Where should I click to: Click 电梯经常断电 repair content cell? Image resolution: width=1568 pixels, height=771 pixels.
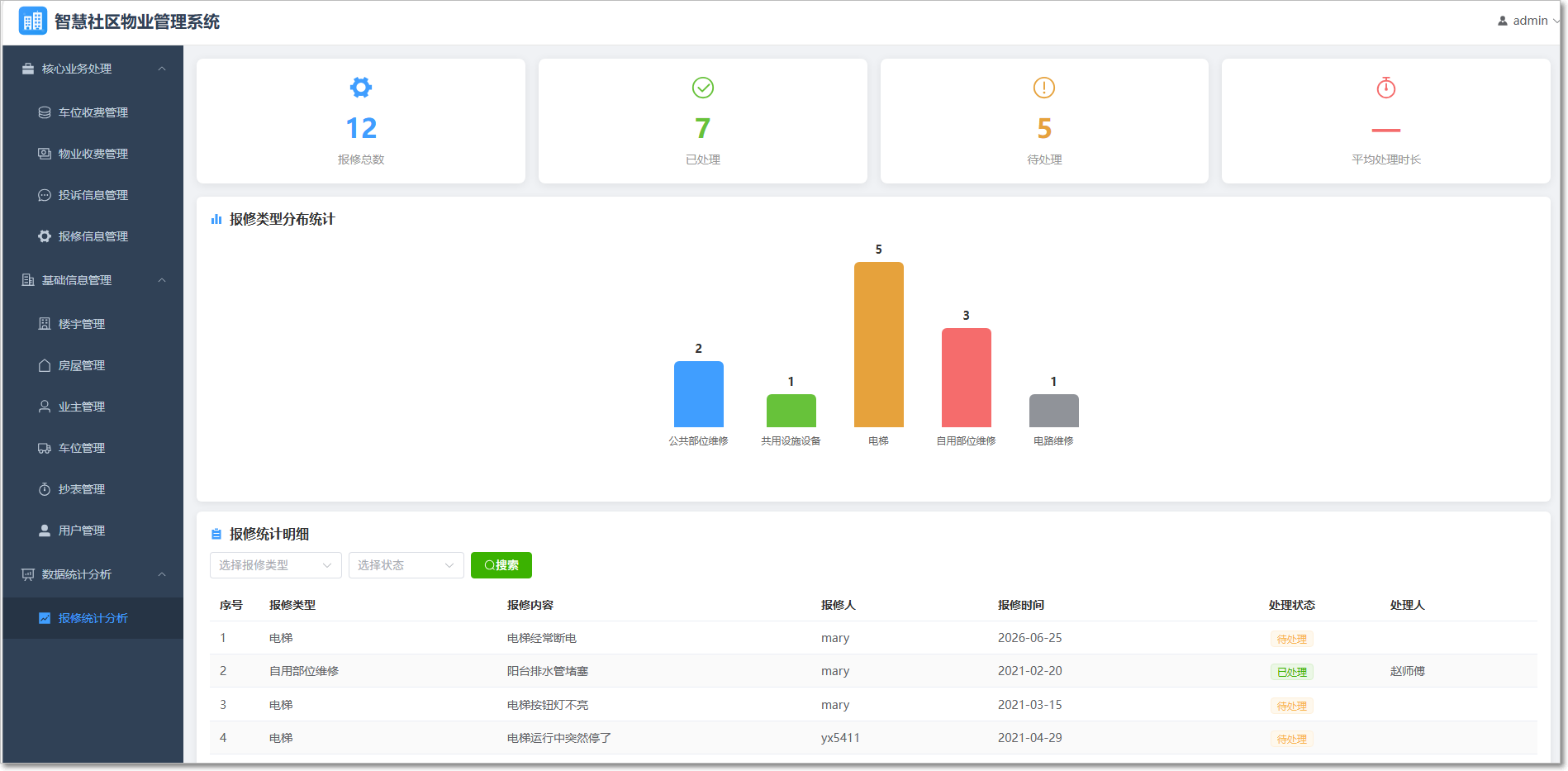542,638
